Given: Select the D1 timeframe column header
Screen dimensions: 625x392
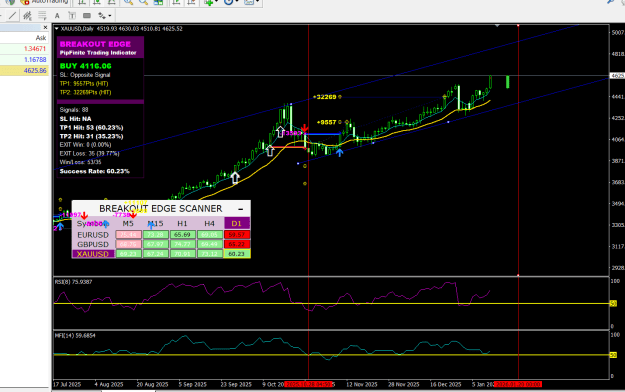Looking at the screenshot, I should pyautogui.click(x=237, y=223).
